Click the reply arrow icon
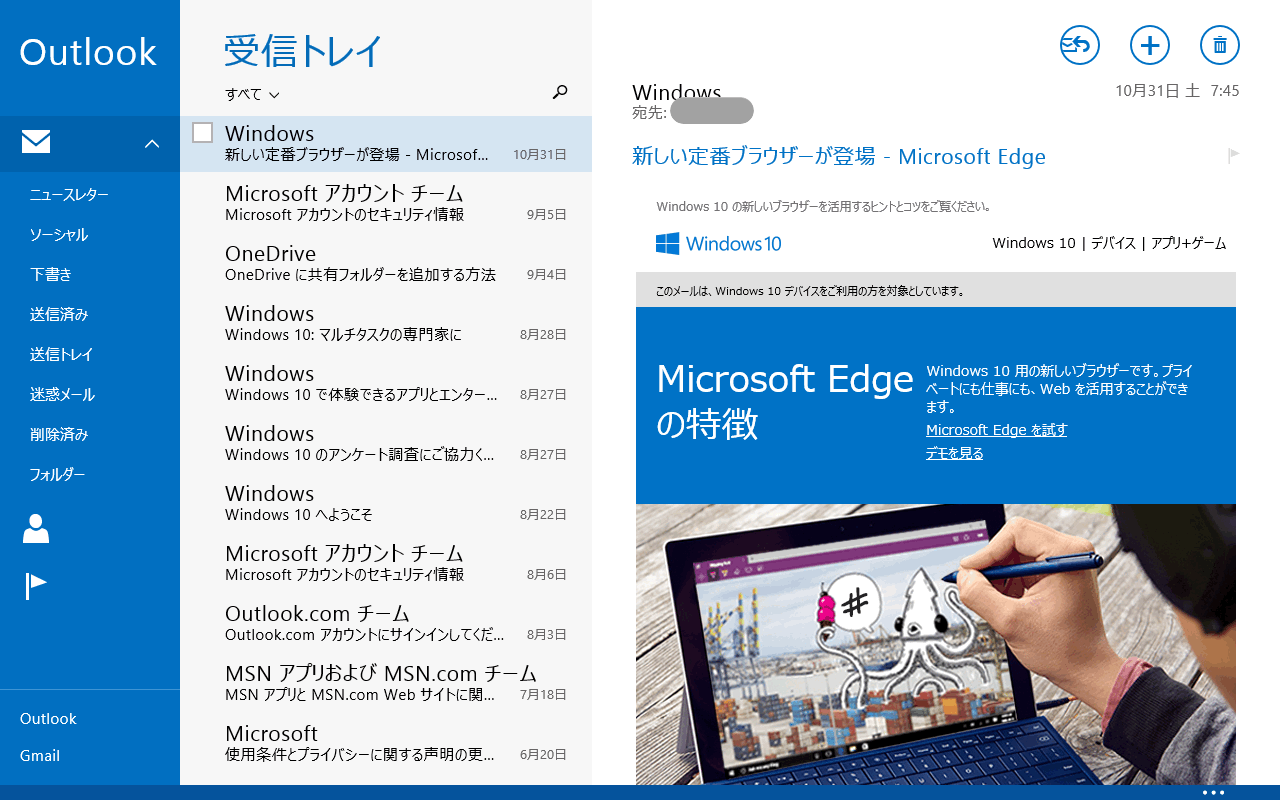Image resolution: width=1280 pixels, height=800 pixels. coord(1079,45)
